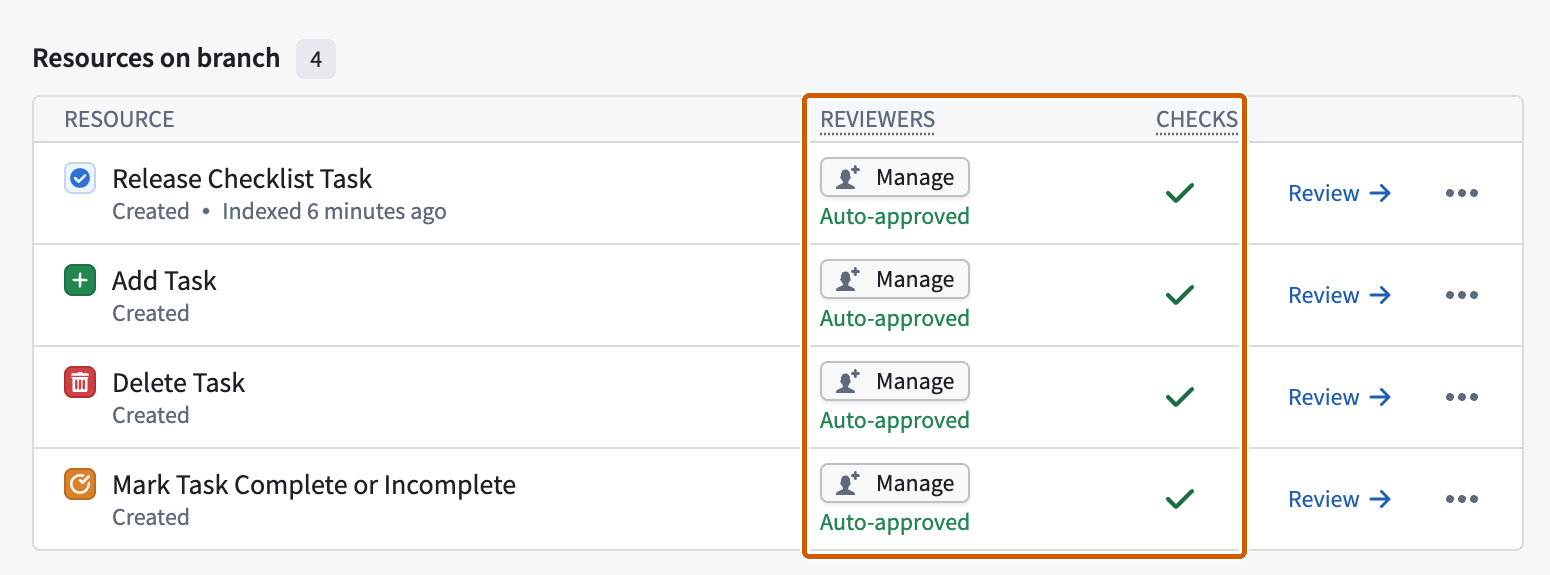Manage reviewers for Delete Task

pos(895,381)
